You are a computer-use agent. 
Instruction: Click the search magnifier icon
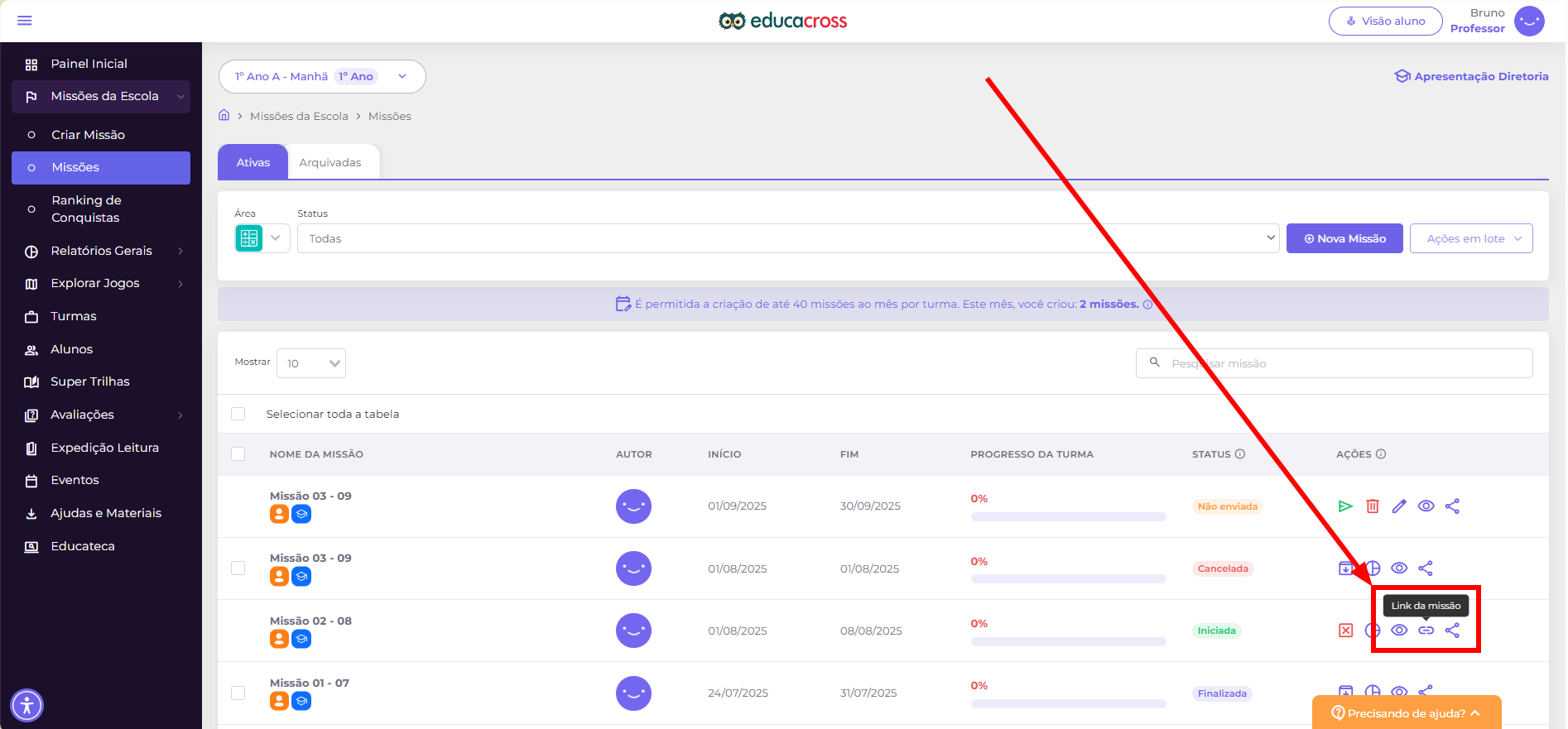pos(1155,362)
